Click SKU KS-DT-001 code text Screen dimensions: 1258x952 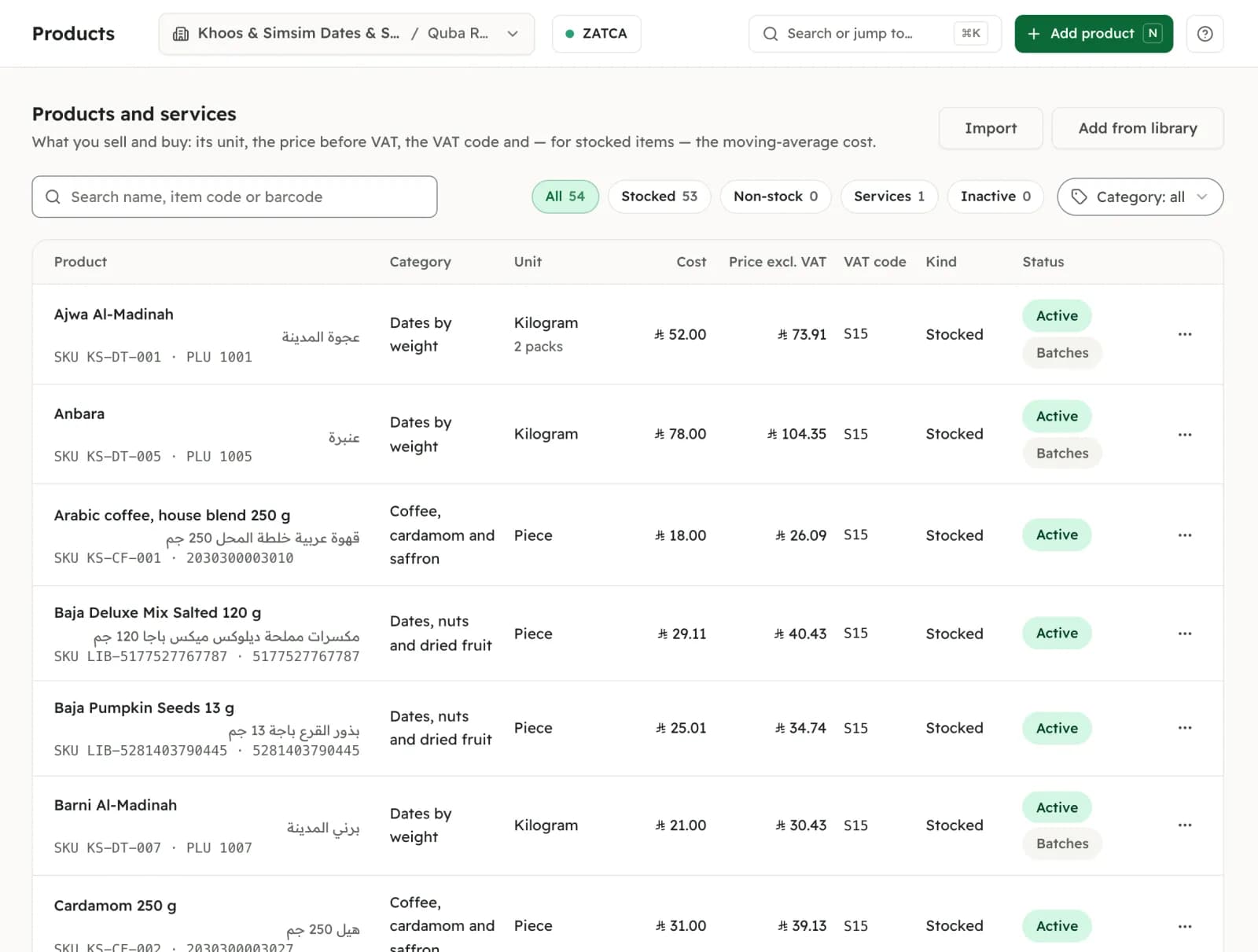pos(107,357)
